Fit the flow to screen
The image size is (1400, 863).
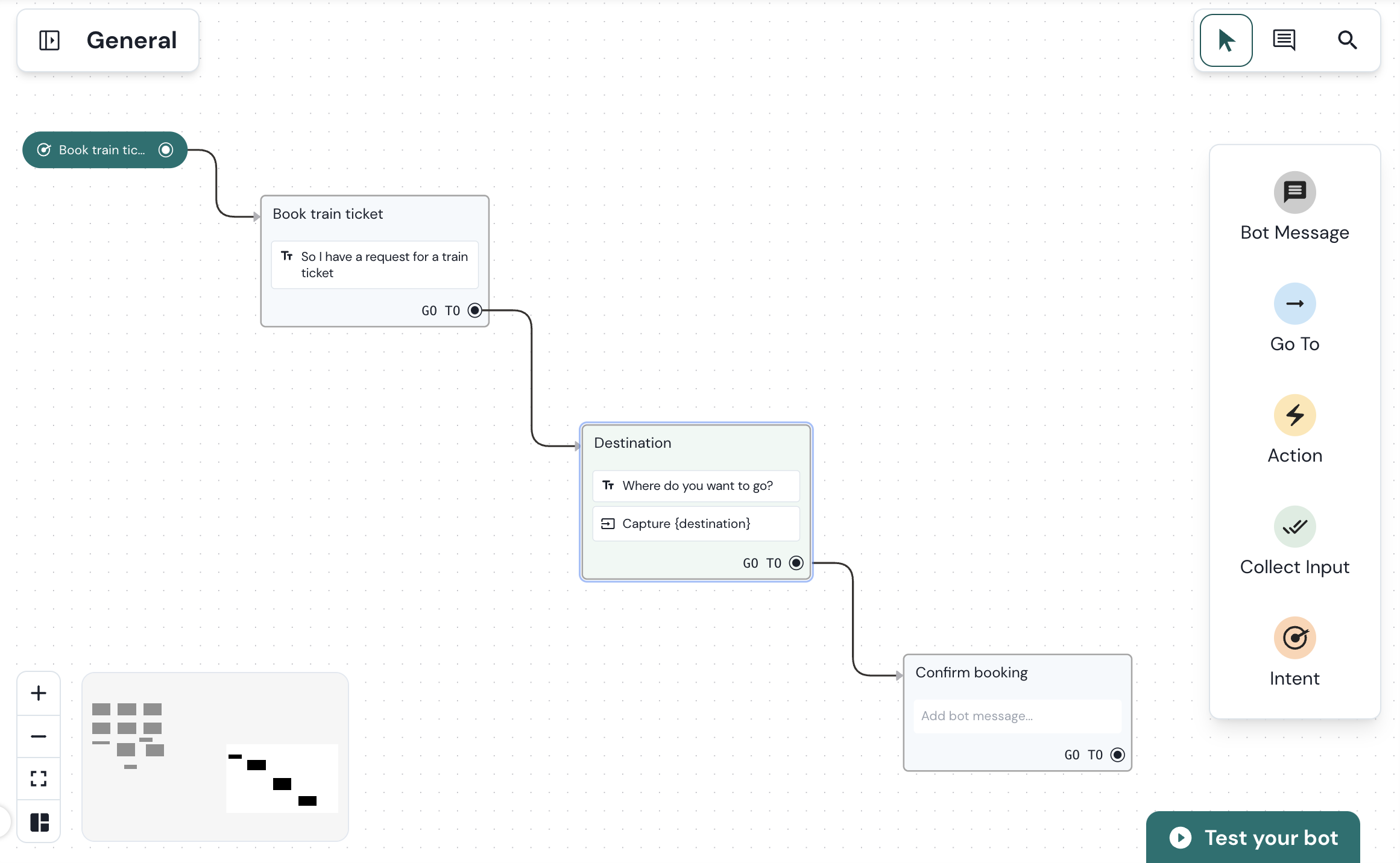click(39, 779)
